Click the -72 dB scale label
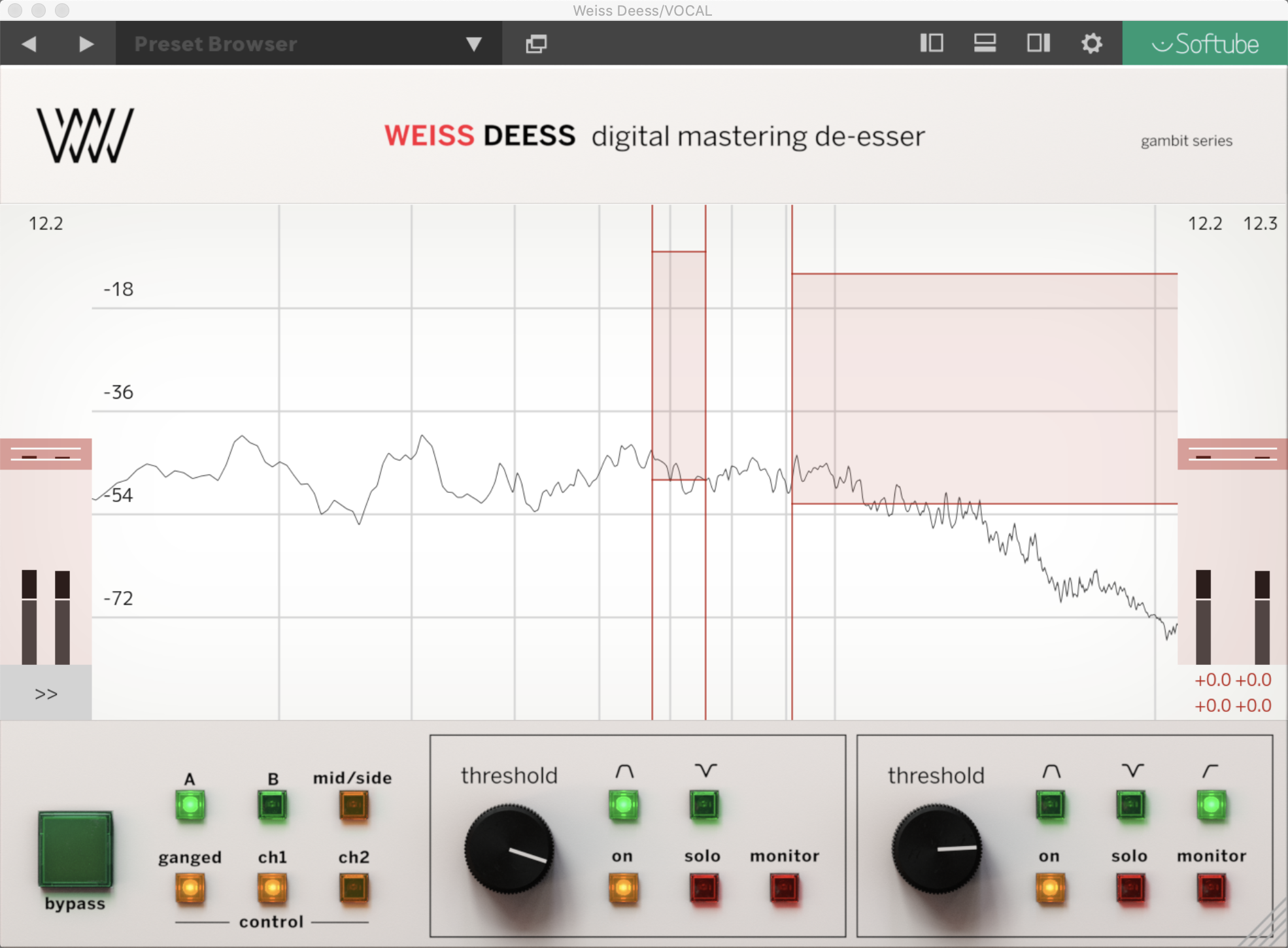Image resolution: width=1288 pixels, height=948 pixels. pos(118,598)
